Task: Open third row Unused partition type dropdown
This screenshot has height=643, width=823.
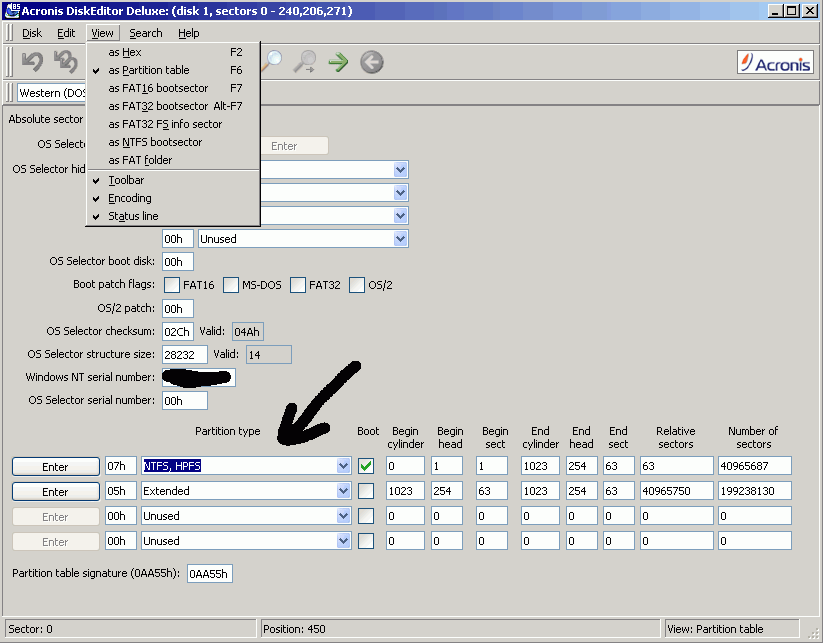Action: 343,516
